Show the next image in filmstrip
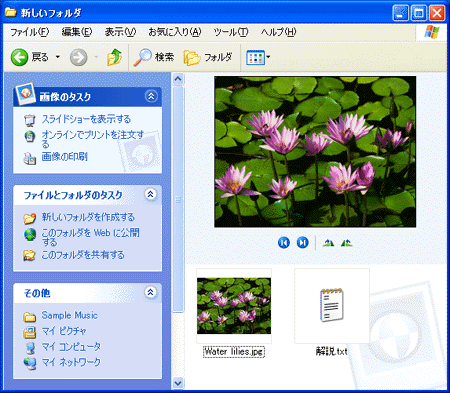The height and width of the screenshot is (393, 450). click(x=302, y=242)
